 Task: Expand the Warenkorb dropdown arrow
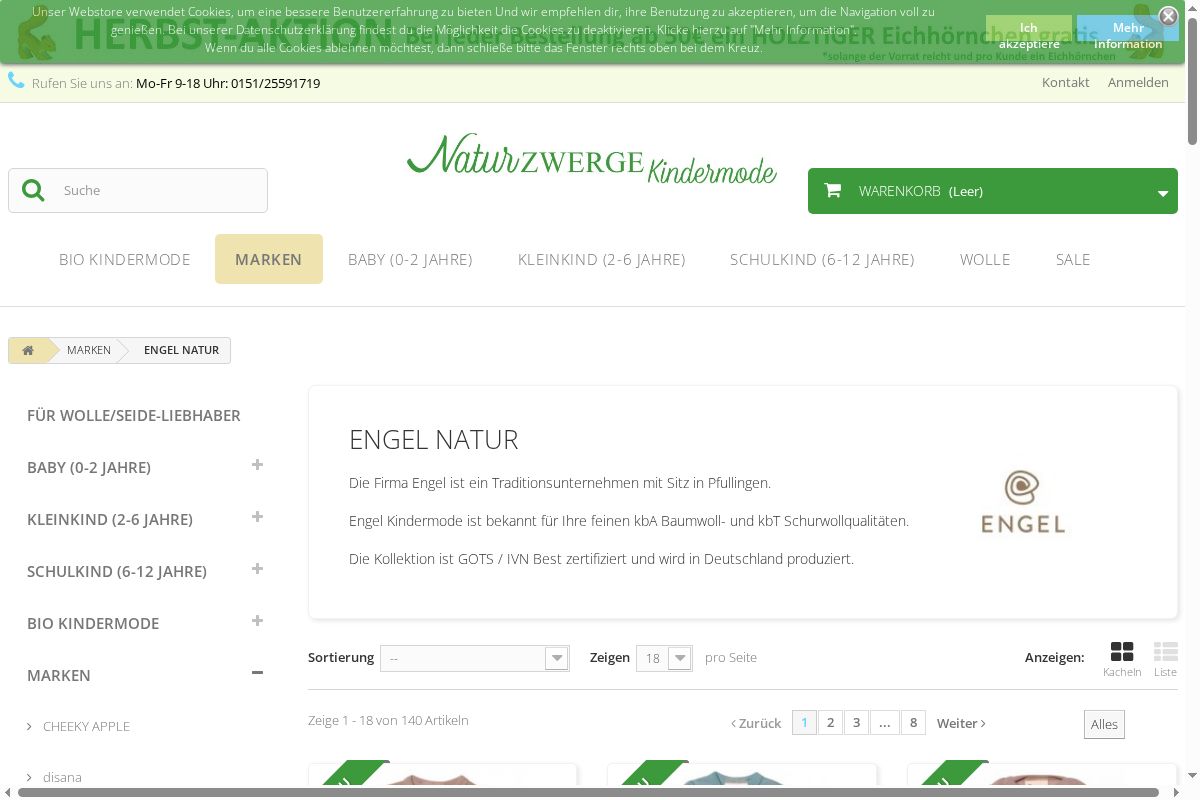1163,194
